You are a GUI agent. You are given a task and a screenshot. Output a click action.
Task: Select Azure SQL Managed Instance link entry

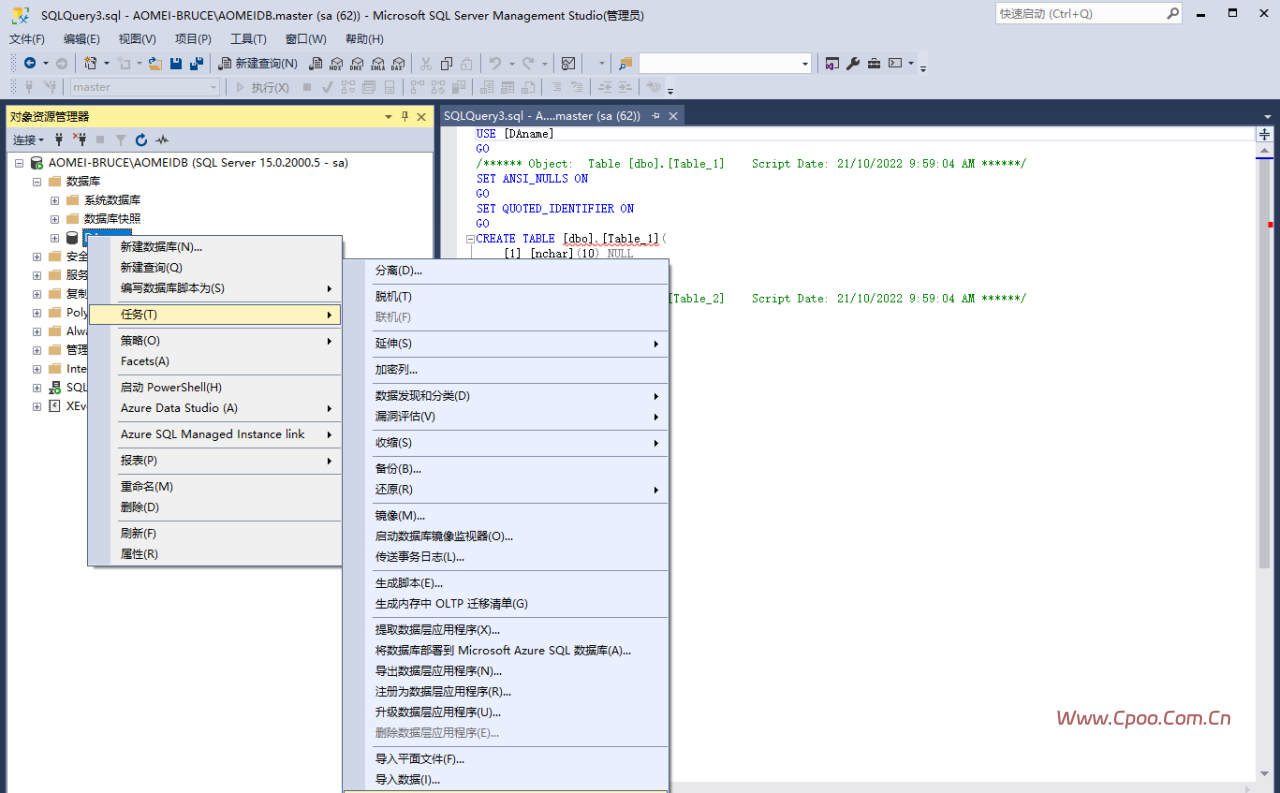[215, 434]
